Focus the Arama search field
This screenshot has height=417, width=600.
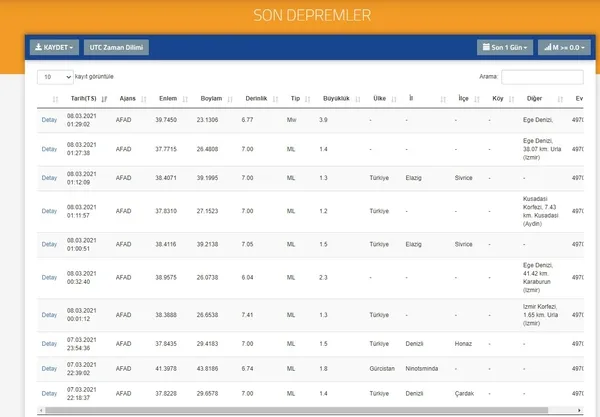542,77
